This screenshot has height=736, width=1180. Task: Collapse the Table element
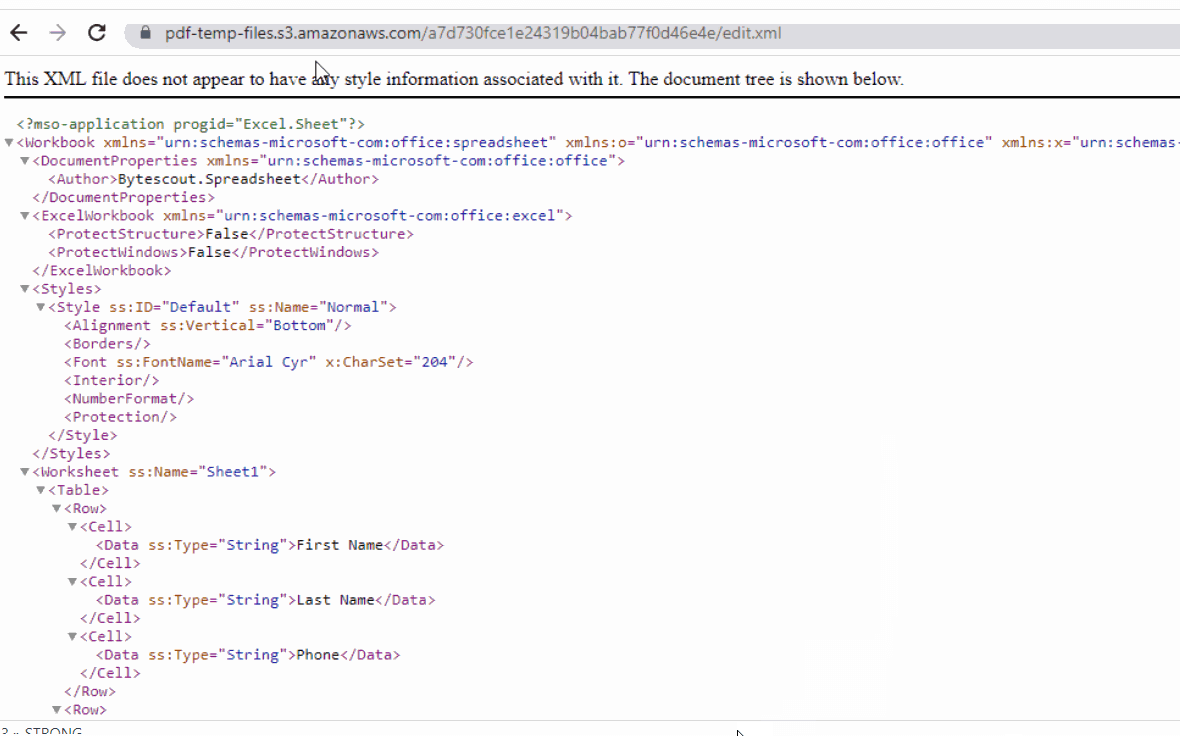click(x=40, y=489)
